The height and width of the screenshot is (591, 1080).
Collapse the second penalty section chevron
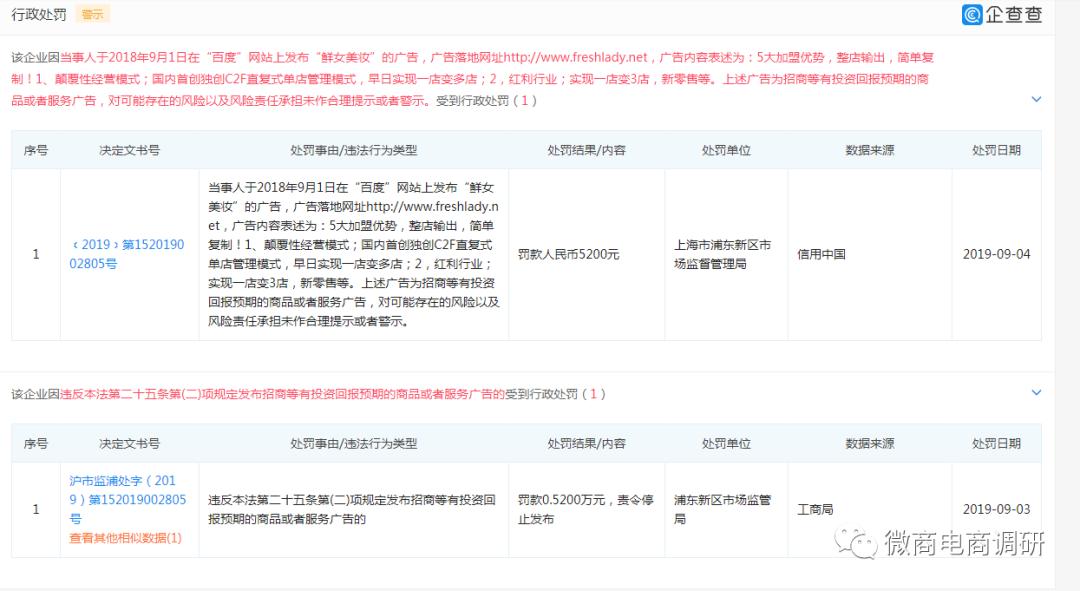point(1036,393)
